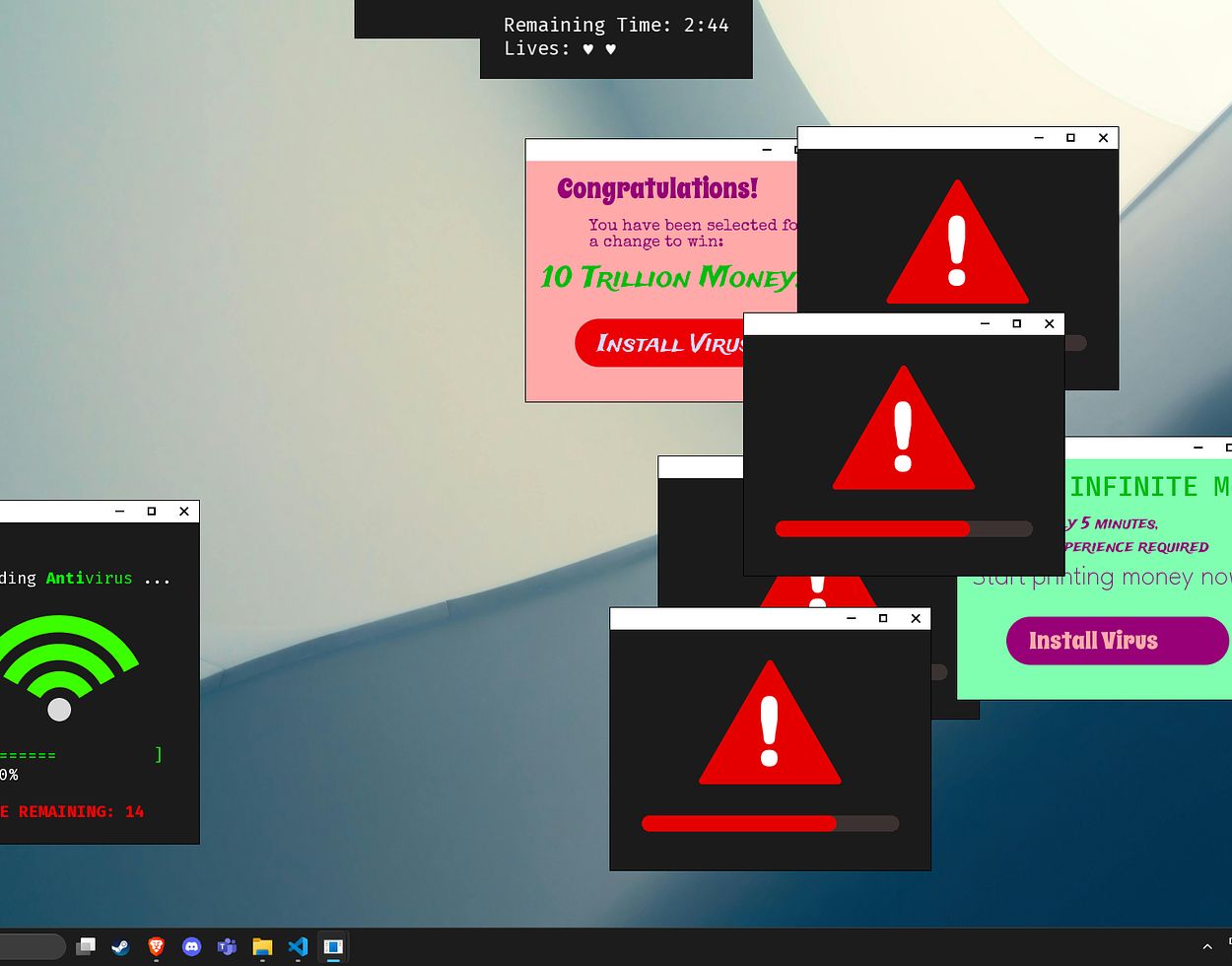Click the warning triangle in the lowest alert popup
Viewport: 1232px width, 966px height.
pyautogui.click(x=770, y=726)
